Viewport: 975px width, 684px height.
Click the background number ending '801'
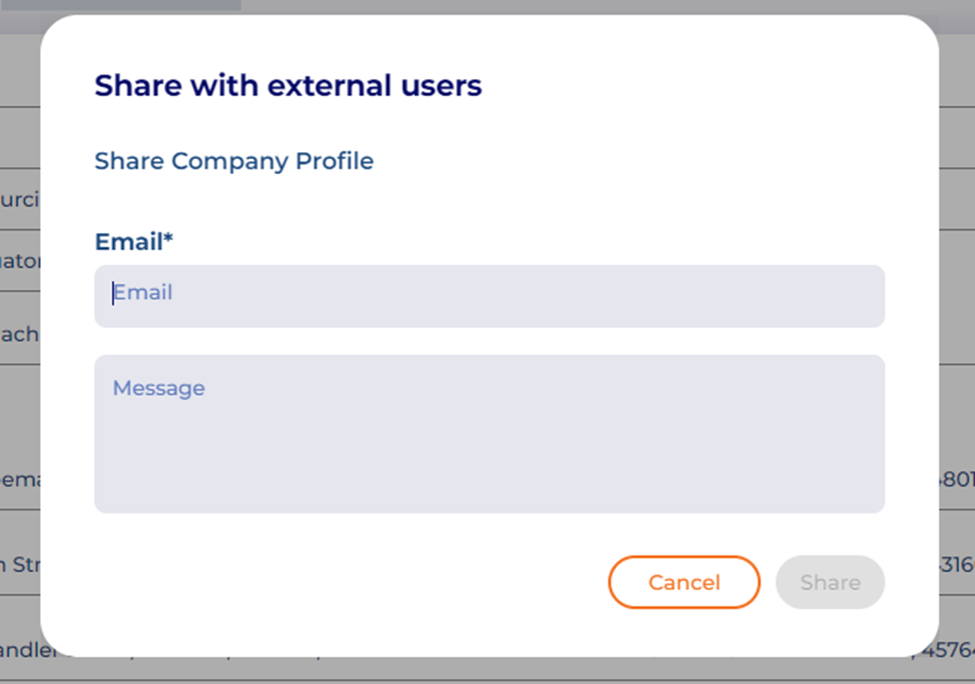coord(956,479)
